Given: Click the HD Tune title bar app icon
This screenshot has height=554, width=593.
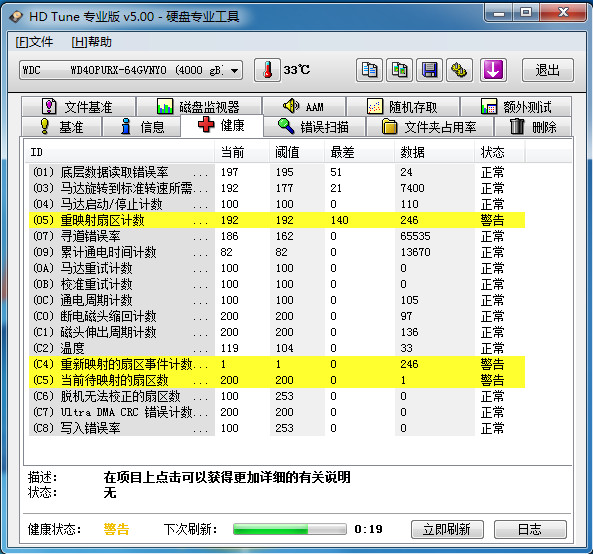Looking at the screenshot, I should point(16,16).
